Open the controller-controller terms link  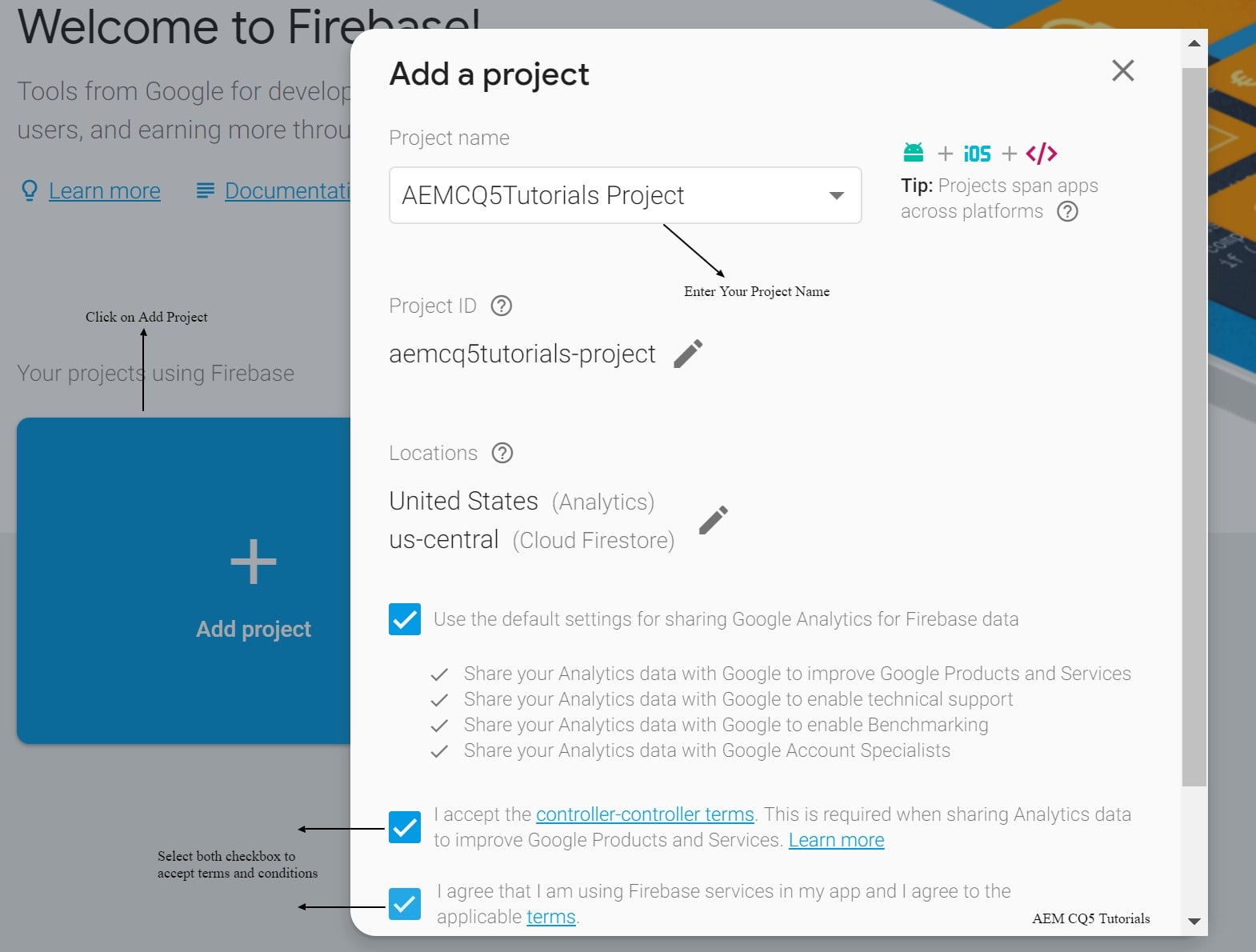coord(645,814)
